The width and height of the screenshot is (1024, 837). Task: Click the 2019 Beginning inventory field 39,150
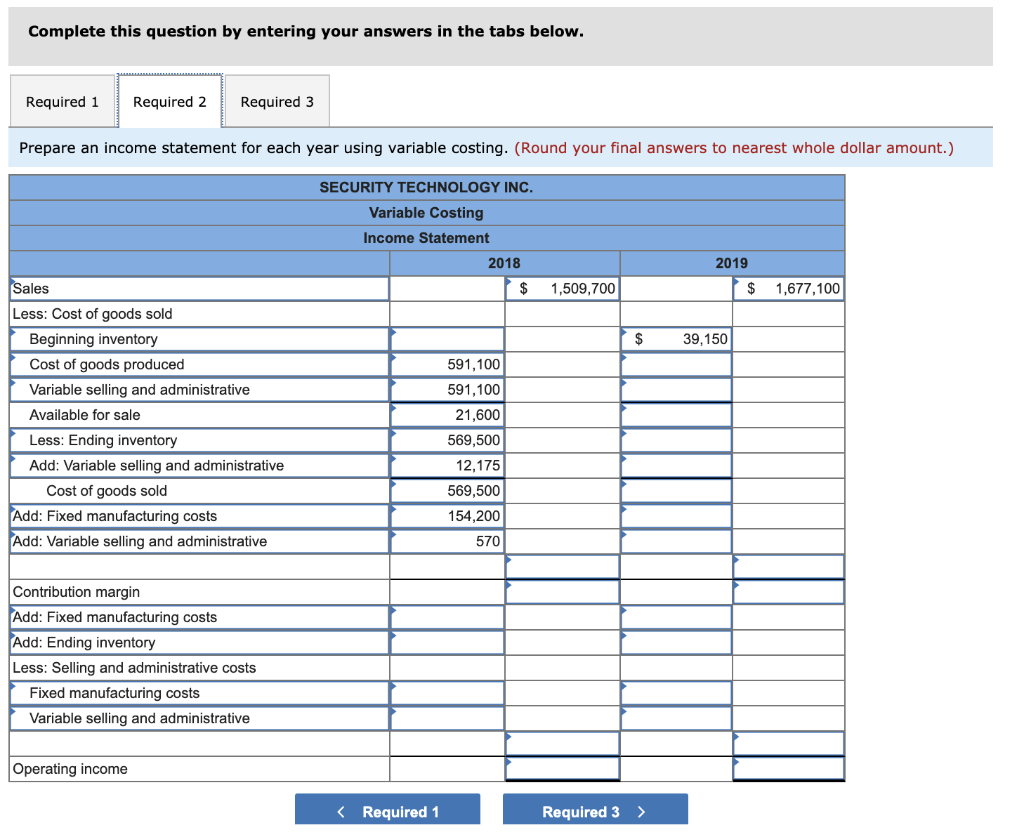[x=676, y=340]
